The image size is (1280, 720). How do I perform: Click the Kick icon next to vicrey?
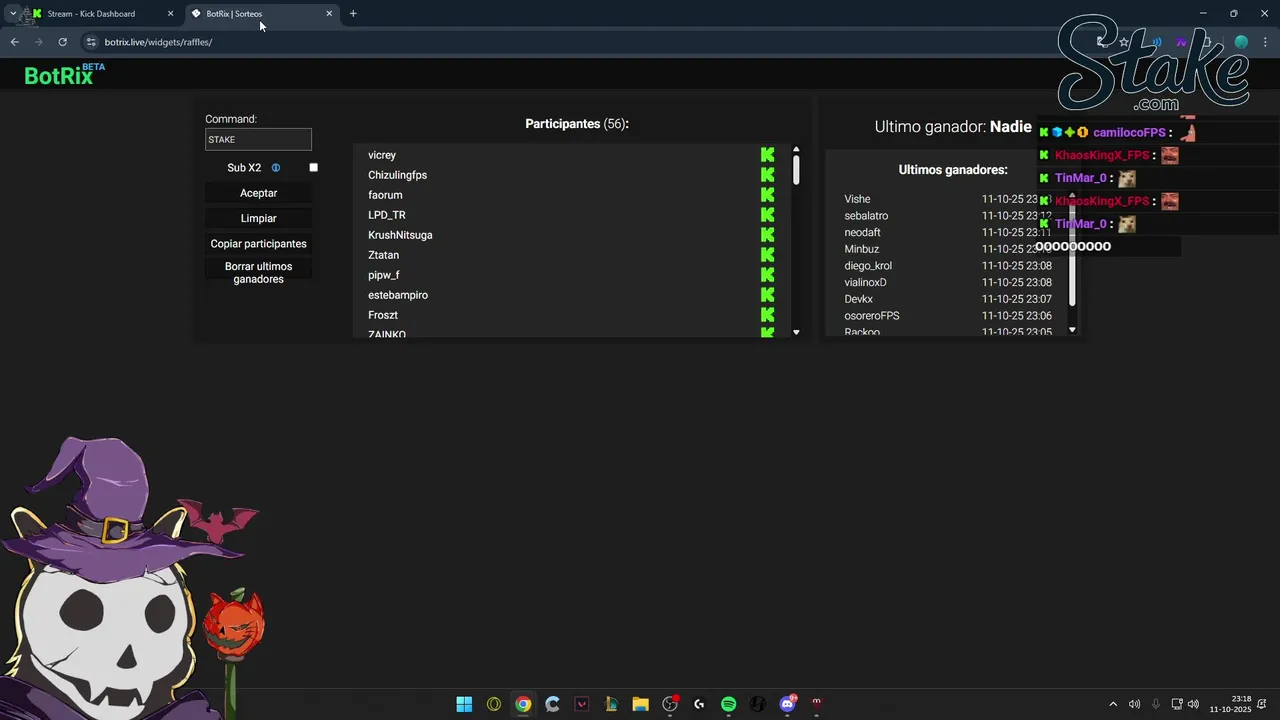click(x=767, y=155)
